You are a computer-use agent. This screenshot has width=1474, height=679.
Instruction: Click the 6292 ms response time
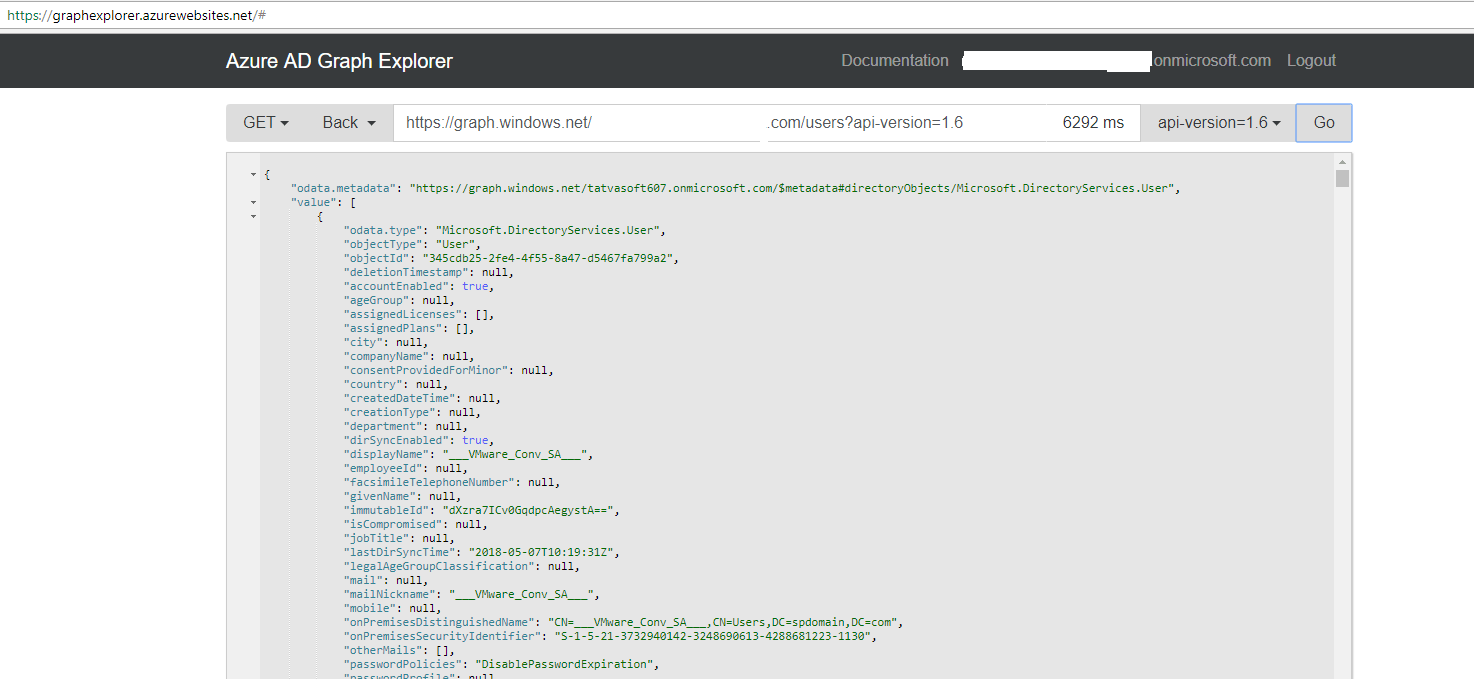pos(1093,122)
